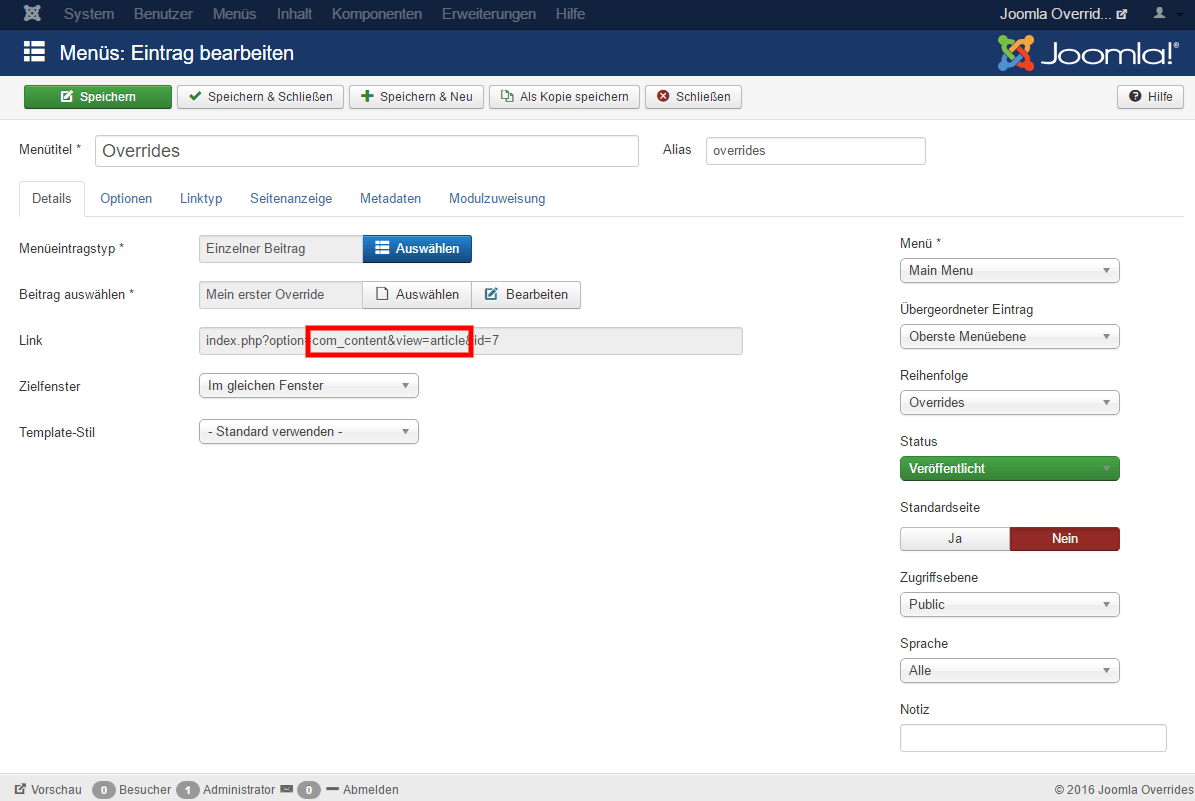Viewport: 1195px width, 801px height.
Task: Click Vorschau preview link in footer
Action: [48, 790]
